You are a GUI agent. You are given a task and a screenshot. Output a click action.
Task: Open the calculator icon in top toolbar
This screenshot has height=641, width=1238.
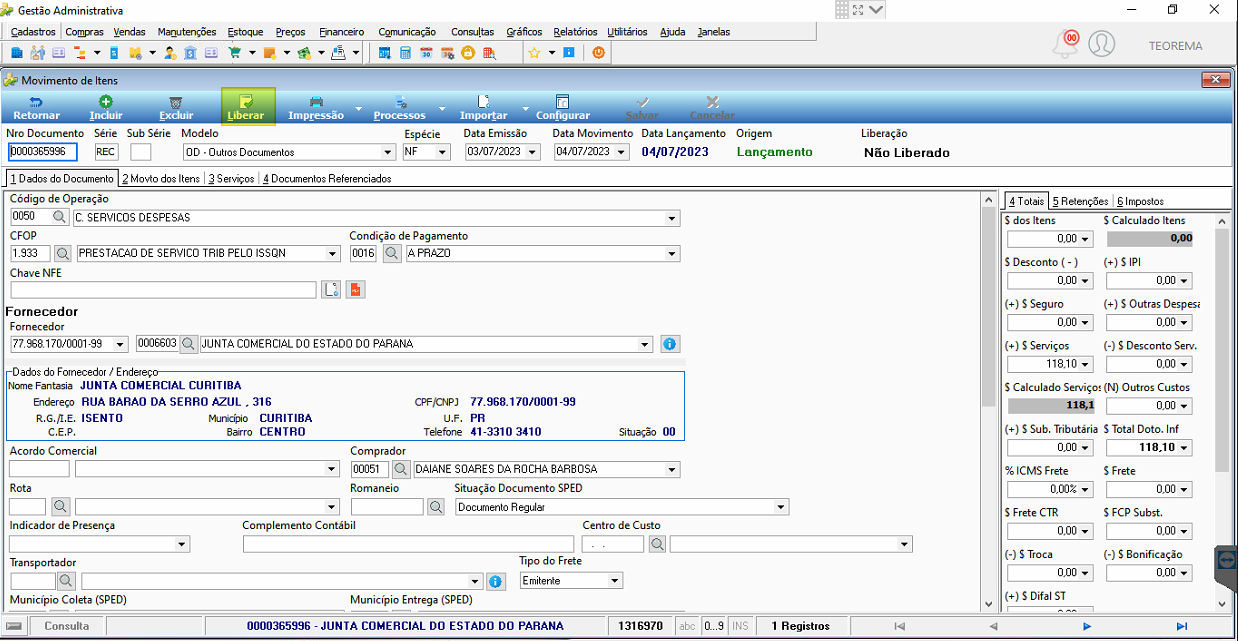(x=405, y=53)
